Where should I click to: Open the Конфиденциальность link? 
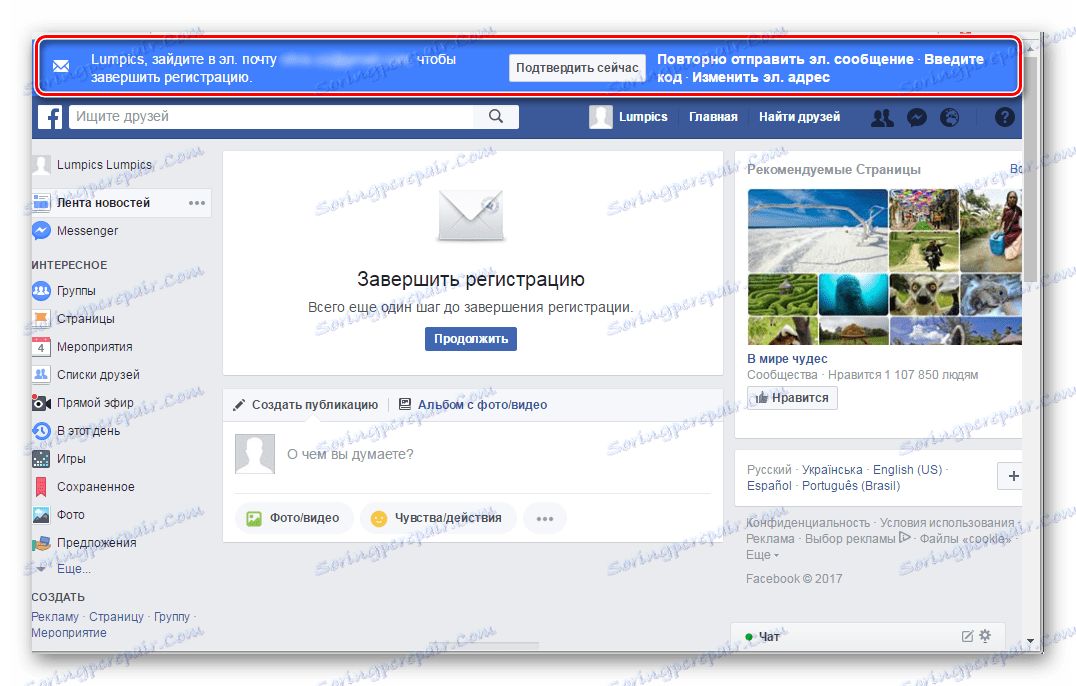pos(808,523)
